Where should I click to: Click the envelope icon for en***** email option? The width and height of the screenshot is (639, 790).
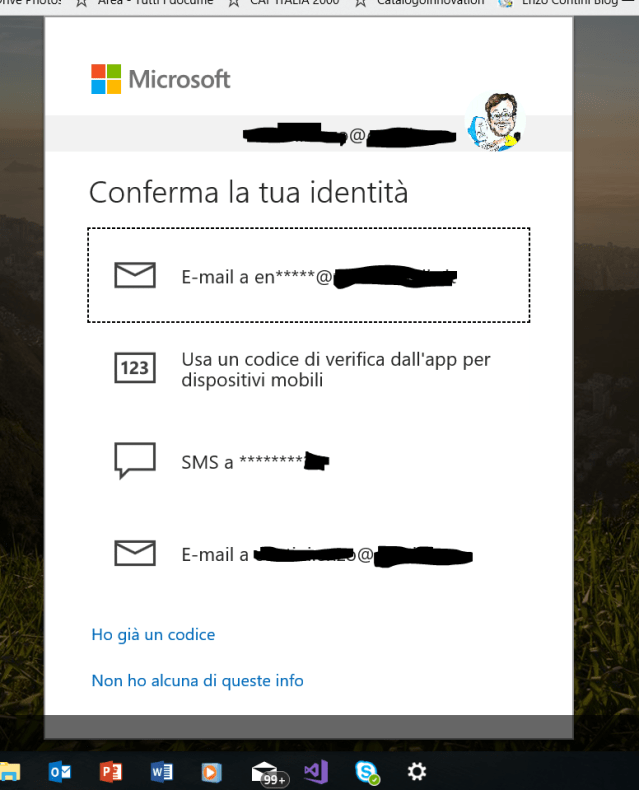pyautogui.click(x=135, y=275)
